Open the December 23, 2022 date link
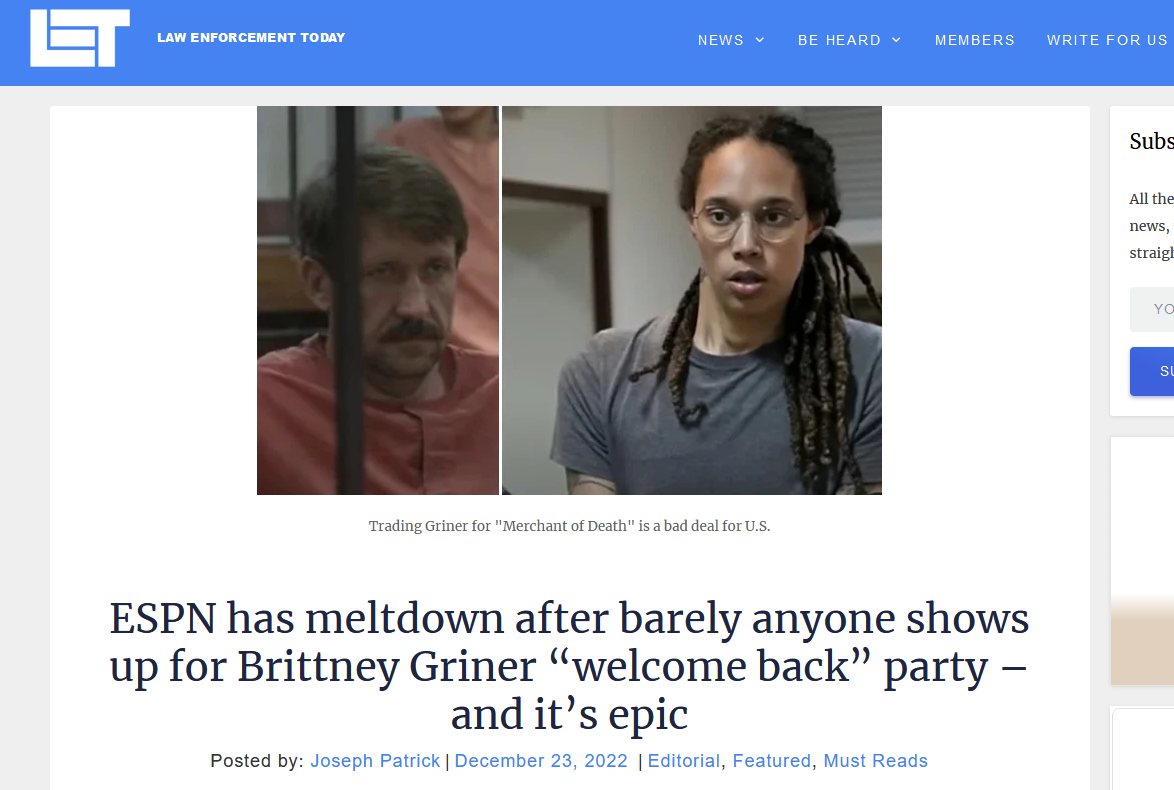 pyautogui.click(x=541, y=761)
